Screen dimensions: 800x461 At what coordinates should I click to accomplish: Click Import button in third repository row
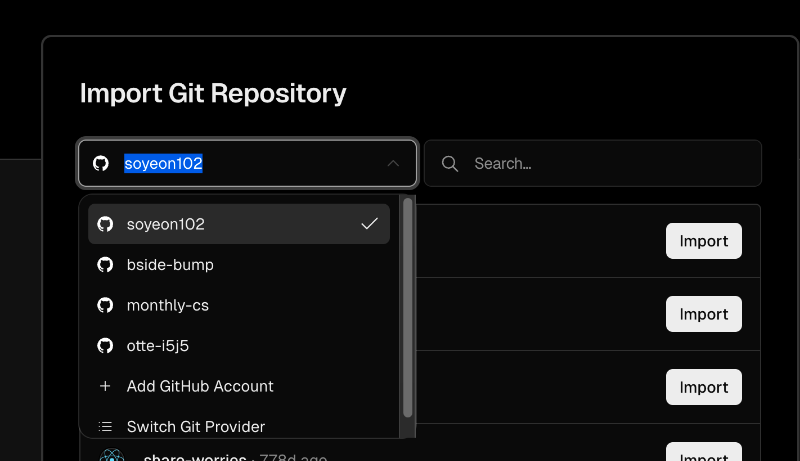pos(704,387)
